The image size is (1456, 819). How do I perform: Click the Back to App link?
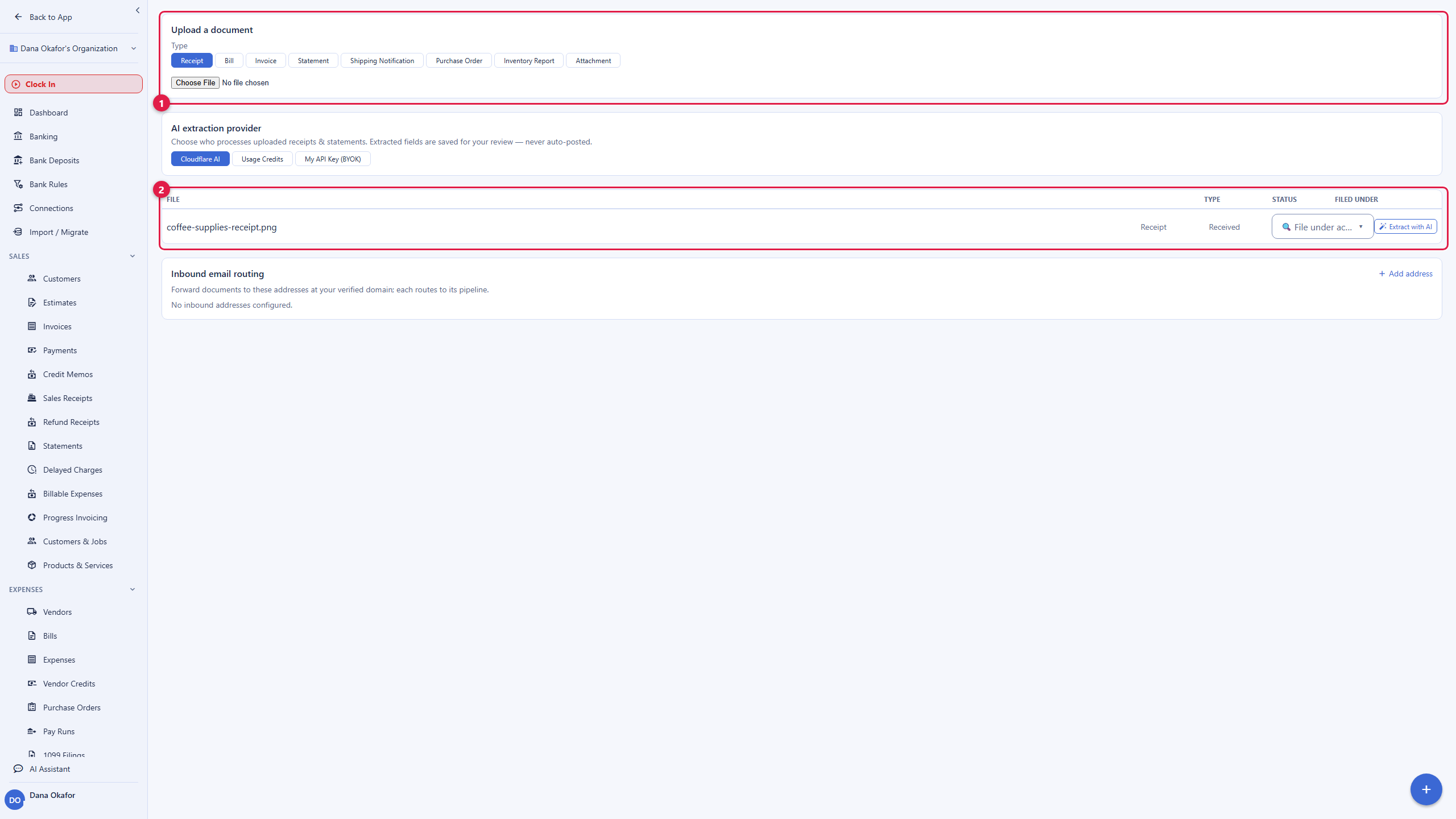pyautogui.click(x=43, y=17)
